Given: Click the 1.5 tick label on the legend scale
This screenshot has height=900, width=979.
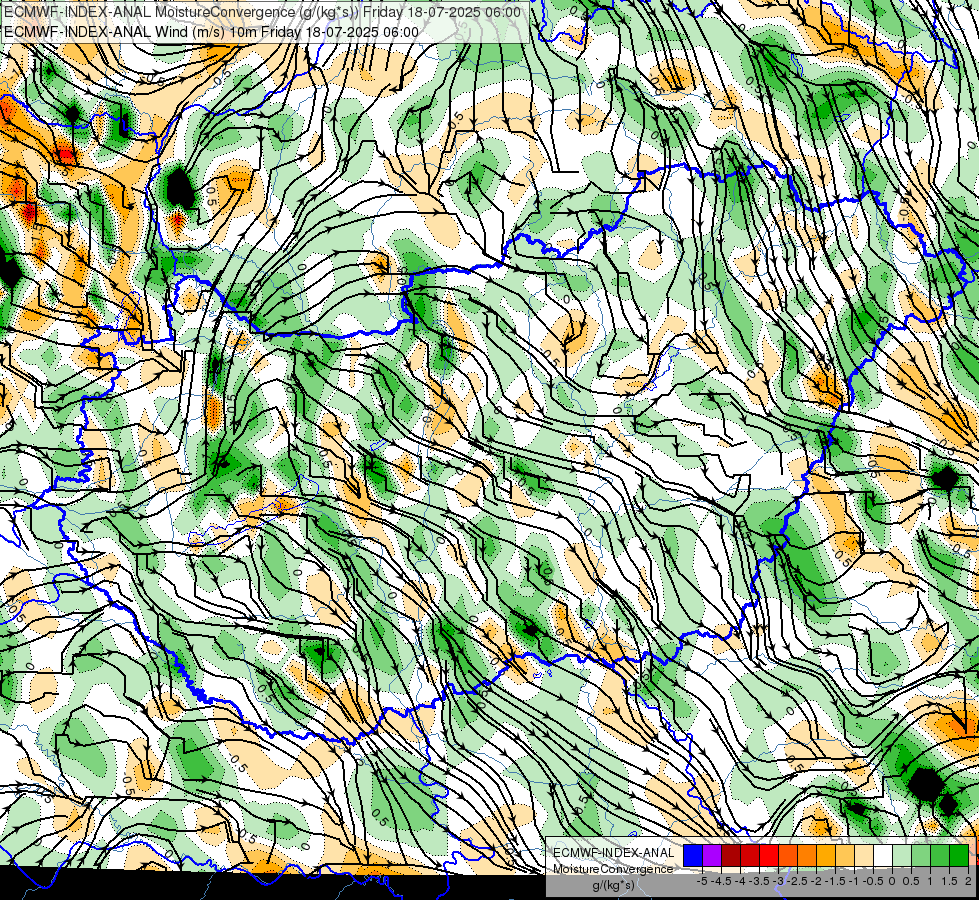Looking at the screenshot, I should coord(950,881).
